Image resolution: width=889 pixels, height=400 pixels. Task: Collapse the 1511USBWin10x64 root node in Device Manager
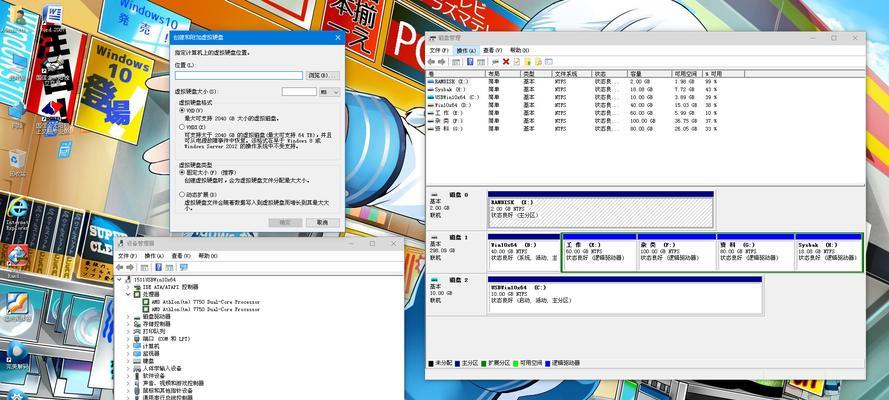click(x=121, y=279)
